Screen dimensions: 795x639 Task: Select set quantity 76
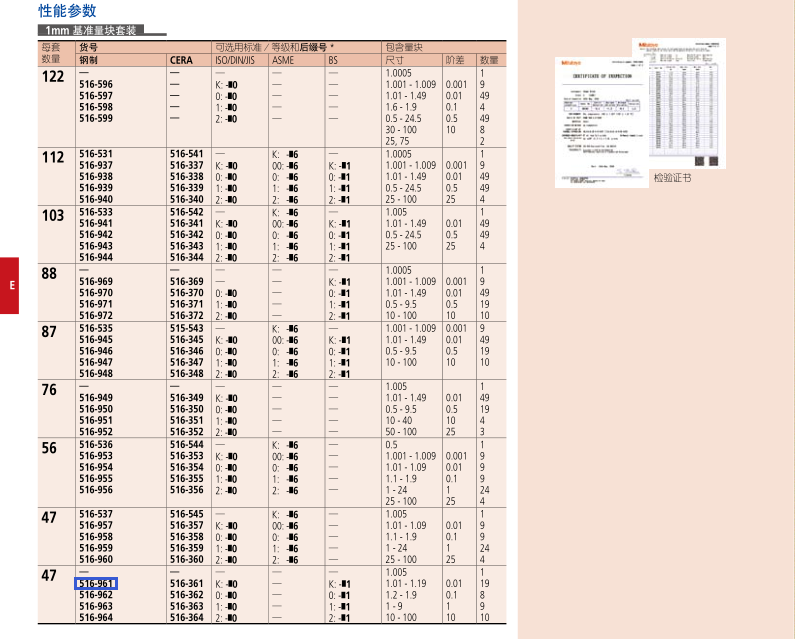[49, 389]
